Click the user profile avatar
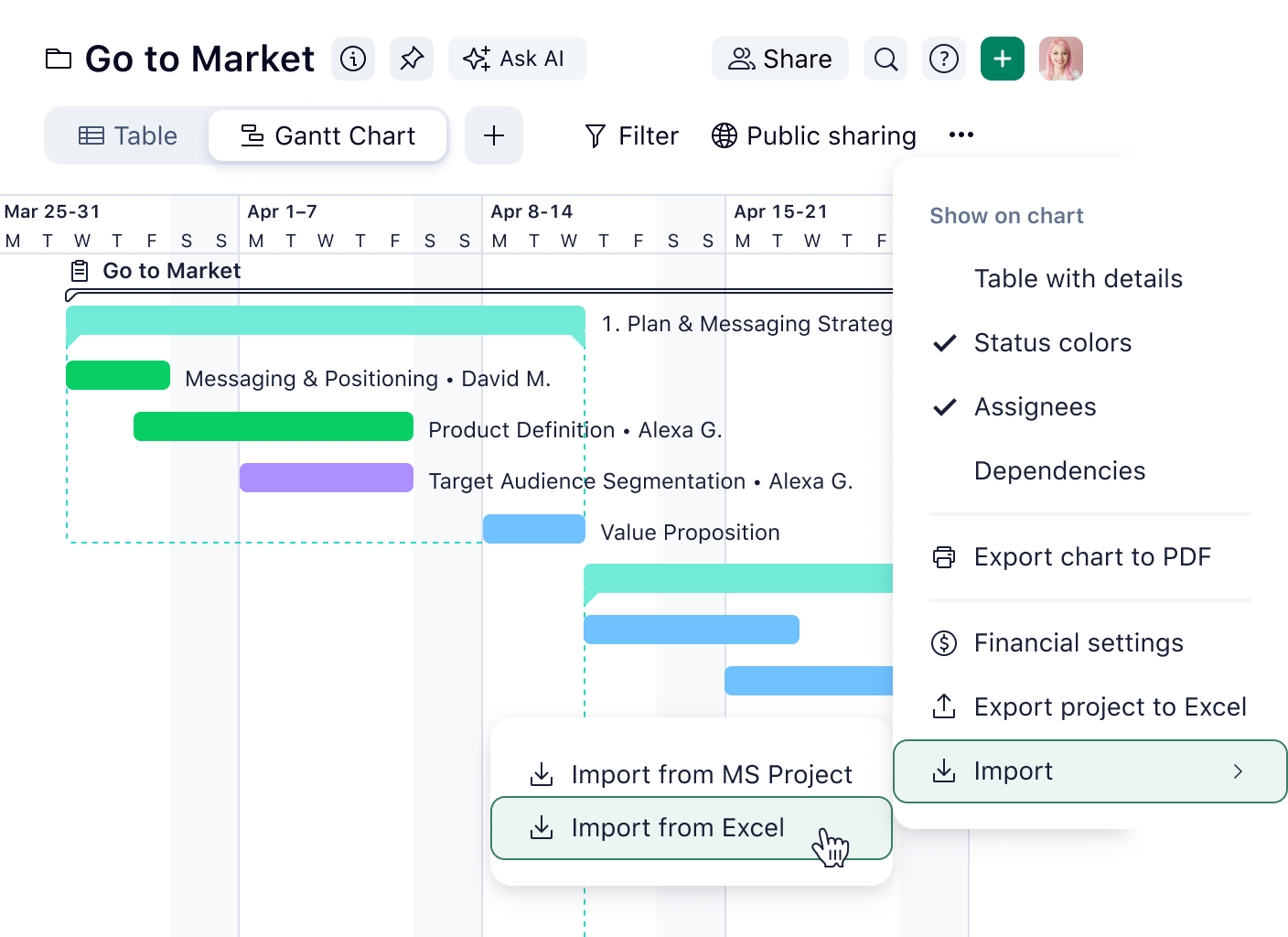The height and width of the screenshot is (937, 1288). click(x=1060, y=58)
